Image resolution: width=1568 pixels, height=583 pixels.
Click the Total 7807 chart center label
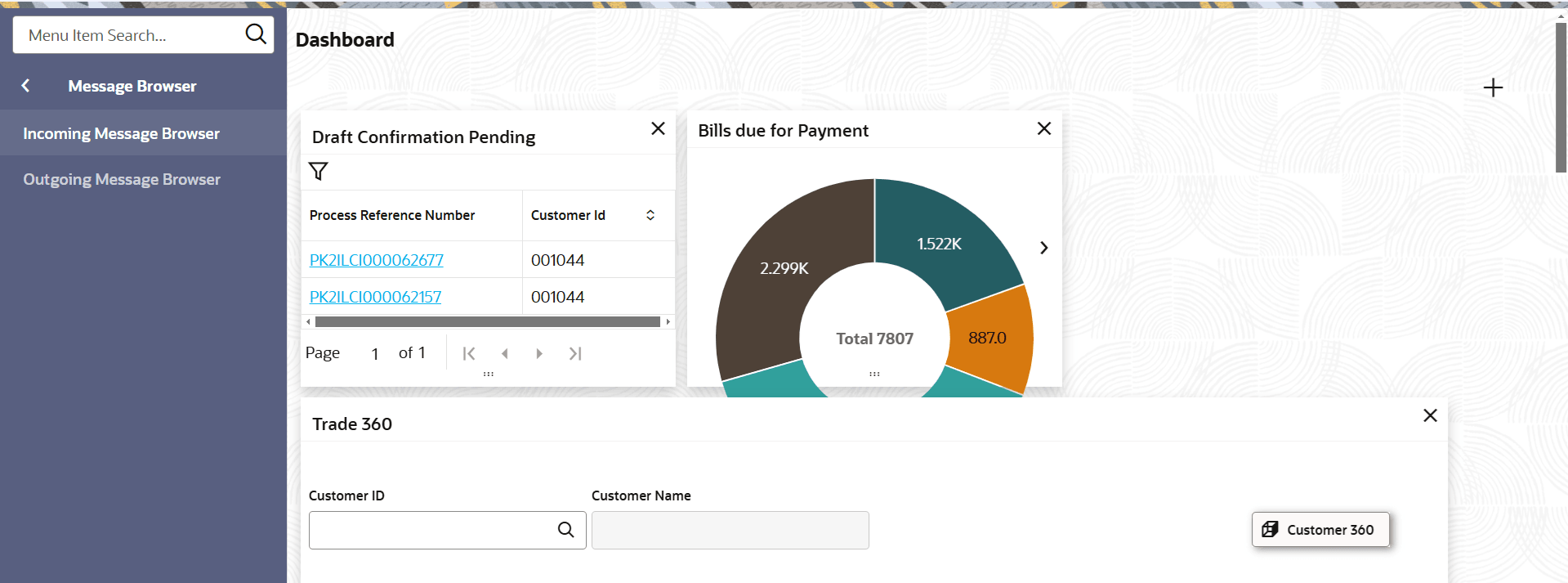(874, 339)
